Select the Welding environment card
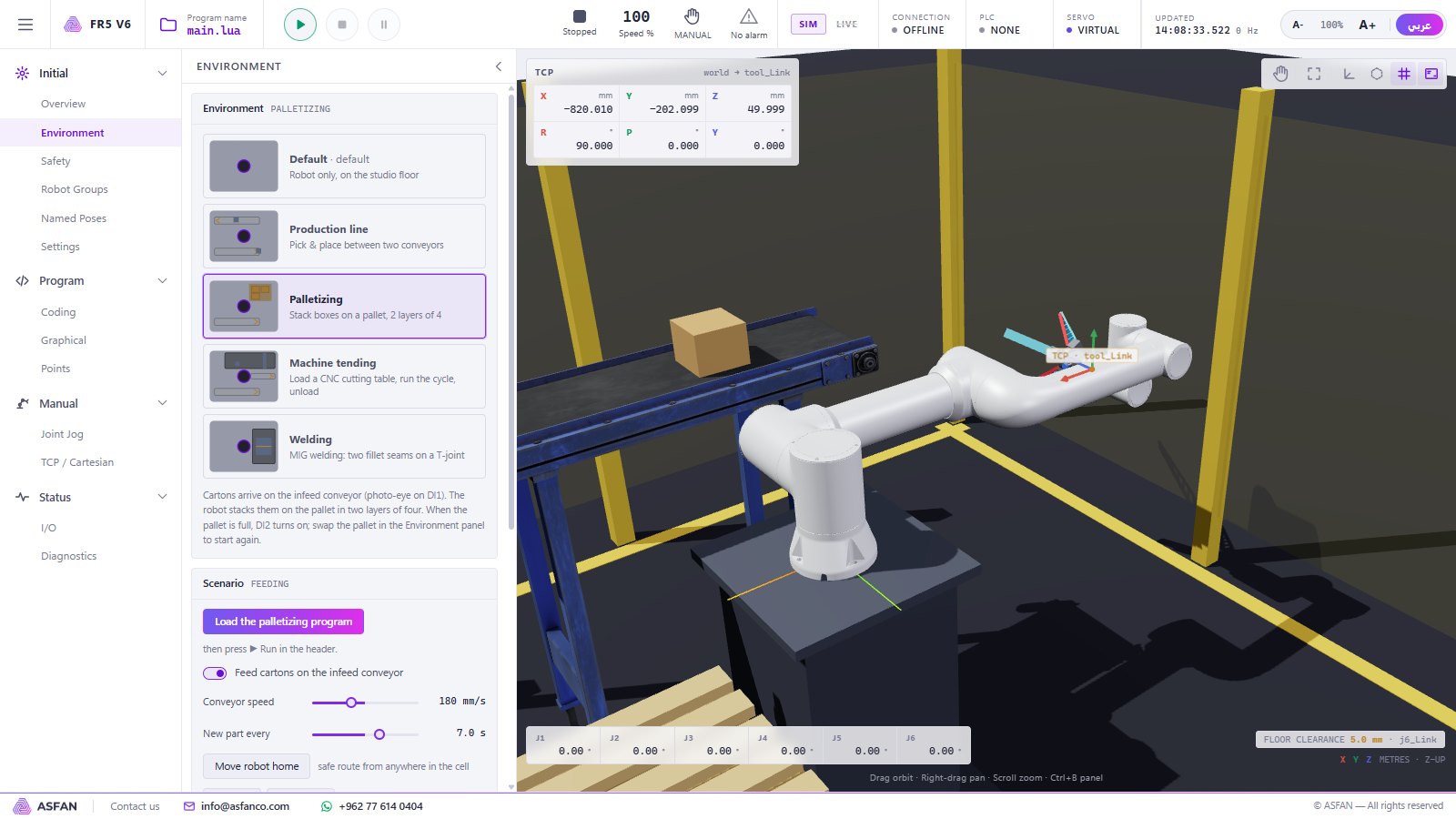 point(344,446)
